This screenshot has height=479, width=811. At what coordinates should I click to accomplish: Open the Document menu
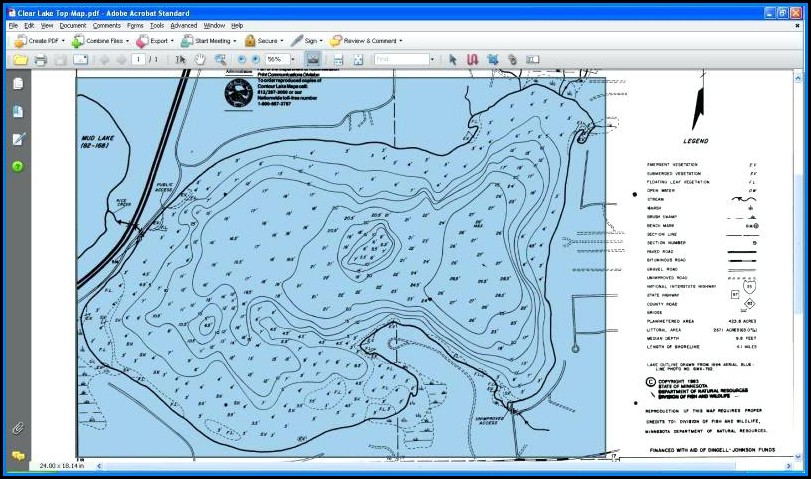[73, 25]
